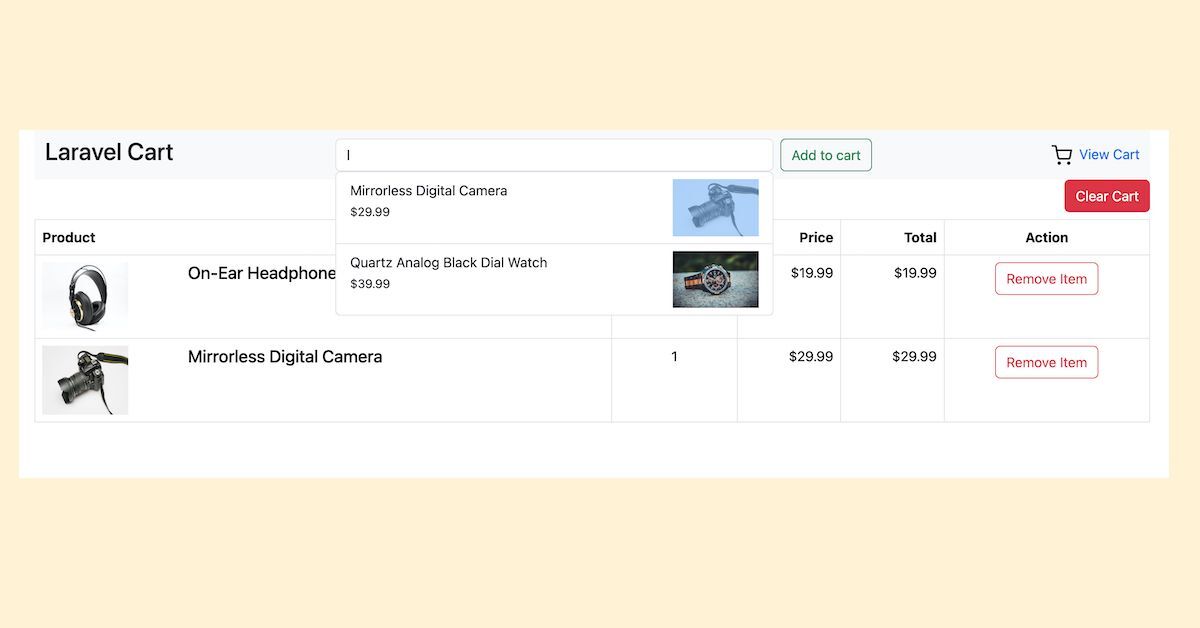Click the camera image in suggestions list

click(x=715, y=207)
